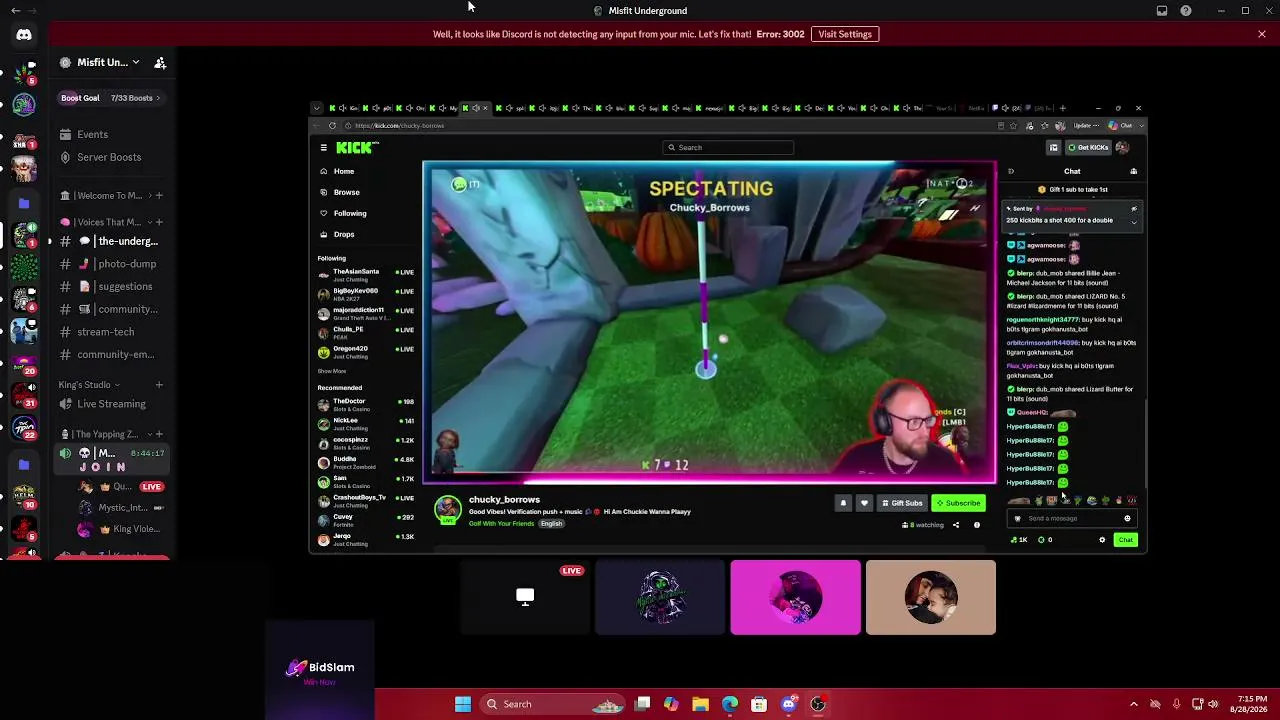
Task: Open the emoji picker in Kick chat input
Action: pos(1127,519)
